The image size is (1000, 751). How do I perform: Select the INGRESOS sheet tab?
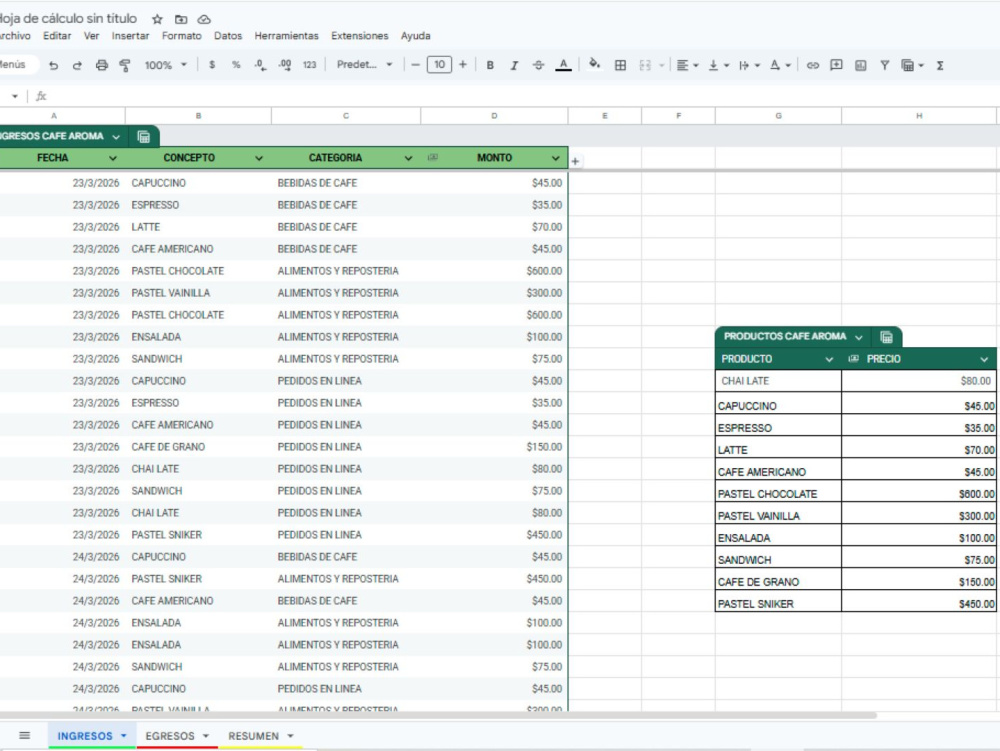pos(92,736)
